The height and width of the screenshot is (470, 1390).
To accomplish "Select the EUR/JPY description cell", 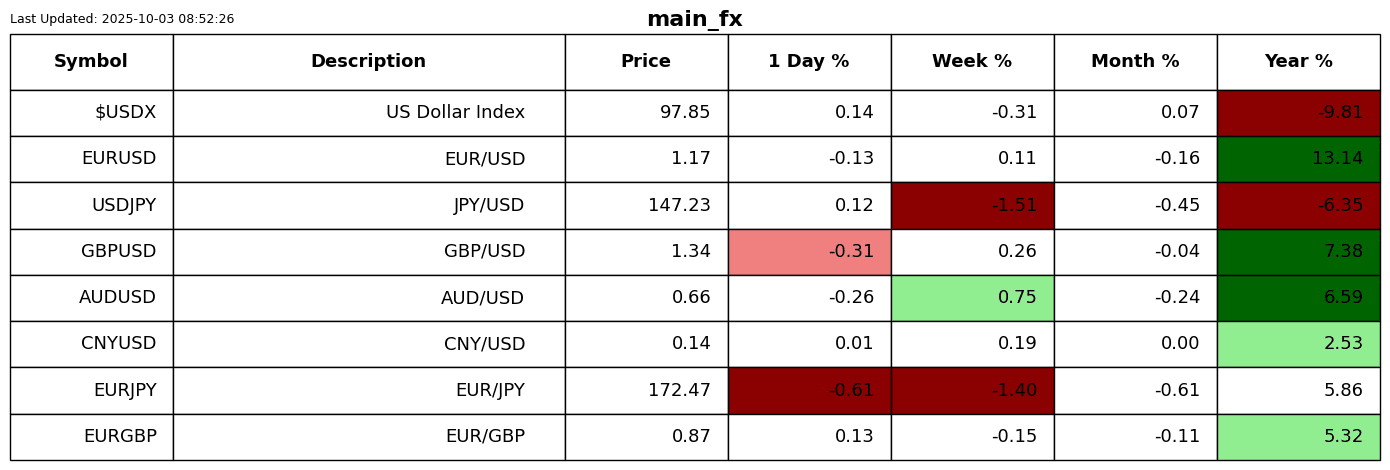I will tap(368, 391).
